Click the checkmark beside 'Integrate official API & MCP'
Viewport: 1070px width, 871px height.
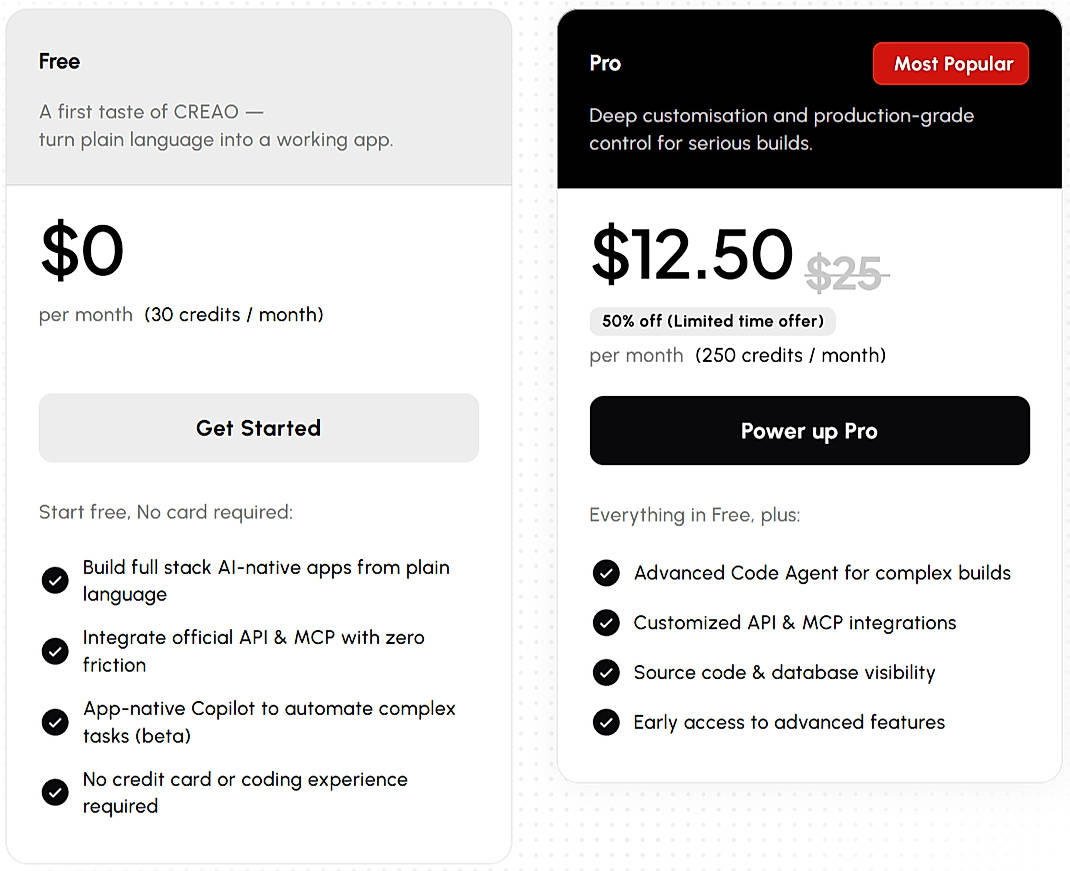[x=55, y=651]
